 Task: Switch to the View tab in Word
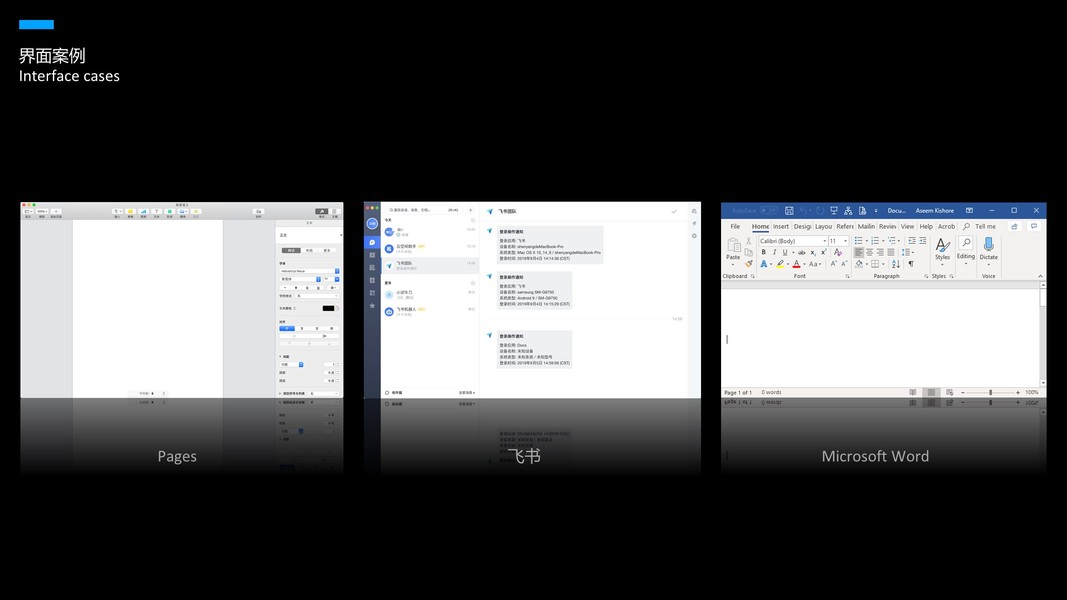pos(907,227)
